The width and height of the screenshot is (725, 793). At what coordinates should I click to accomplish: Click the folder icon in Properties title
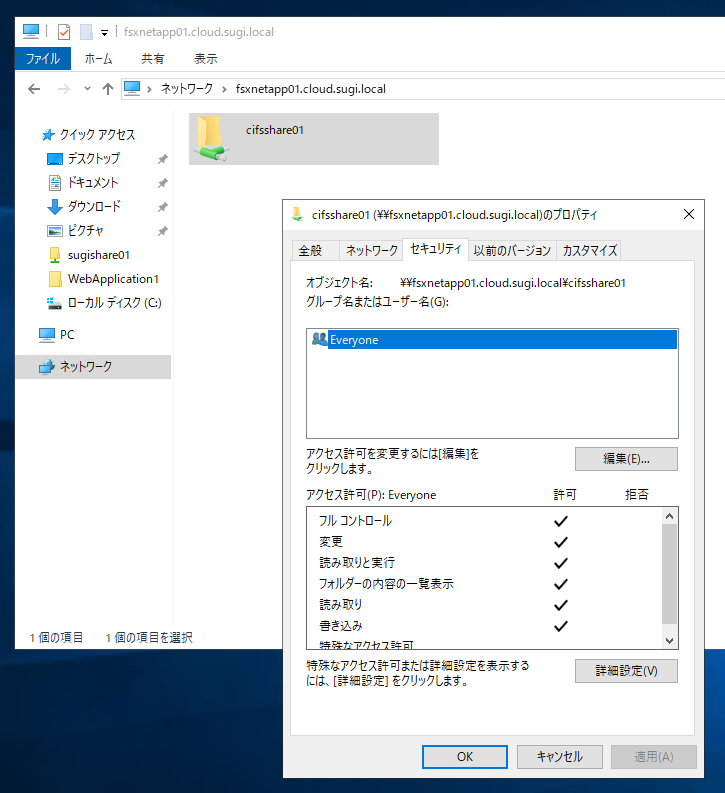tap(298, 214)
